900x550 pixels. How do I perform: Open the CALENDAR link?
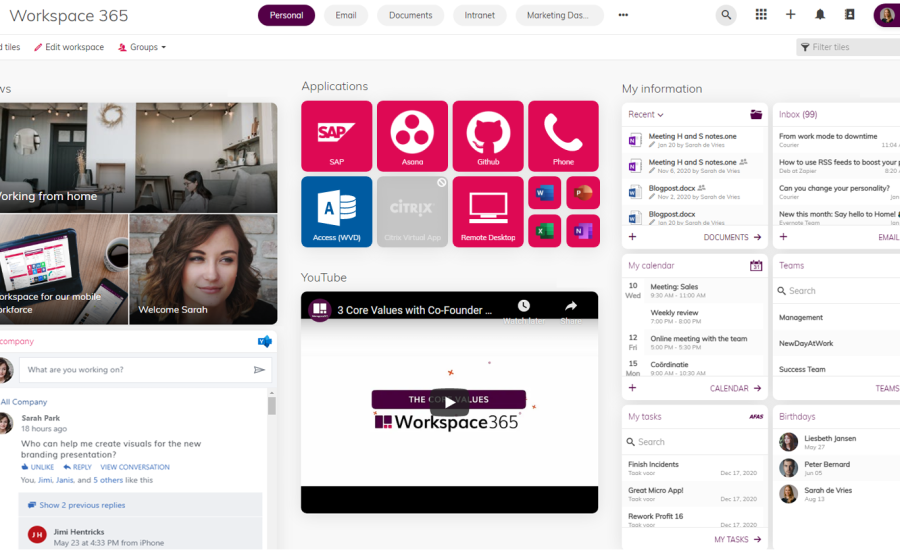(735, 388)
